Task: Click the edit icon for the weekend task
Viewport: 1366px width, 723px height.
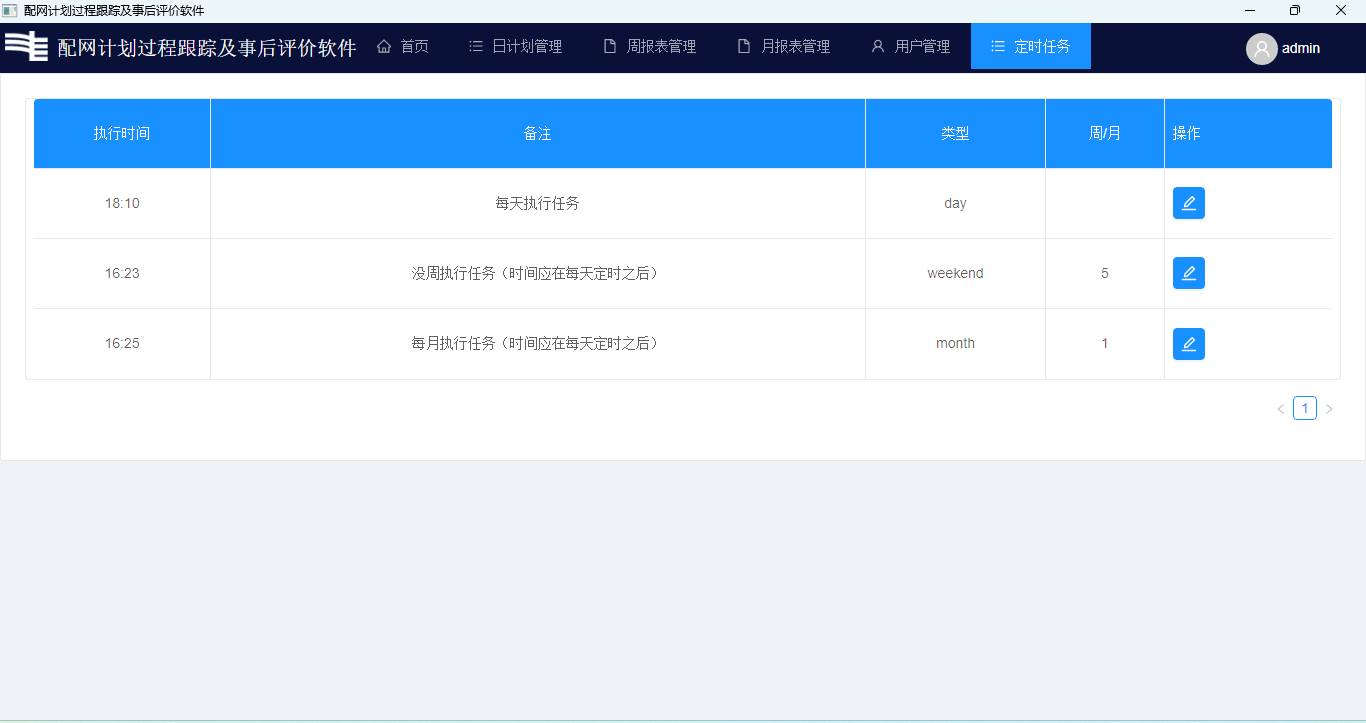Action: tap(1188, 273)
